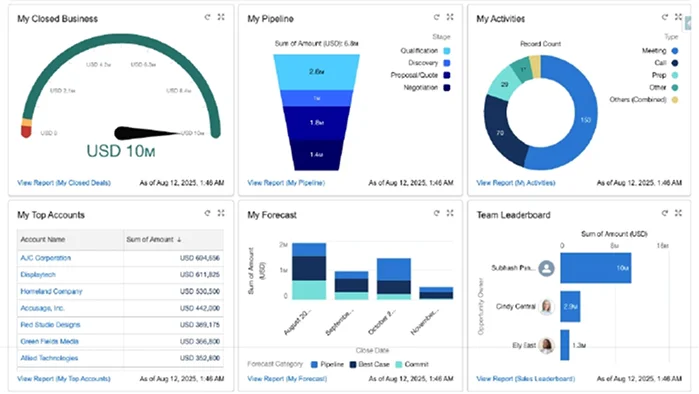This screenshot has height=394, width=699.
Task: Refresh the My Activities card
Action: (x=665, y=17)
